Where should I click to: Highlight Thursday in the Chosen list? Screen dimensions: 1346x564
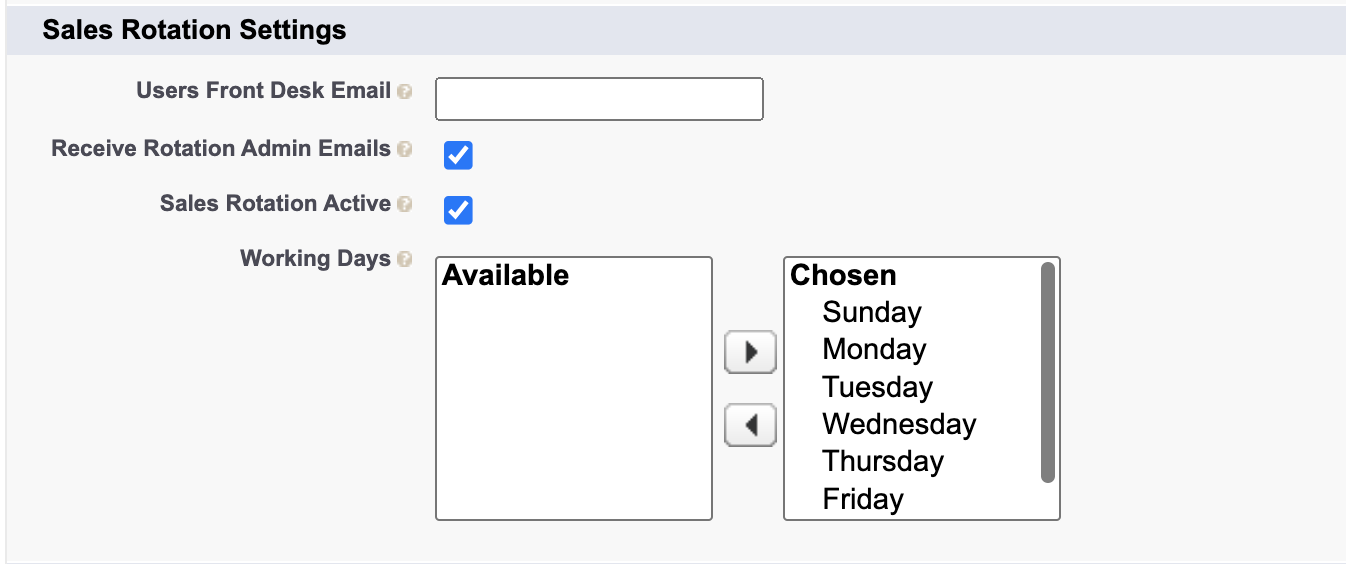(x=882, y=461)
